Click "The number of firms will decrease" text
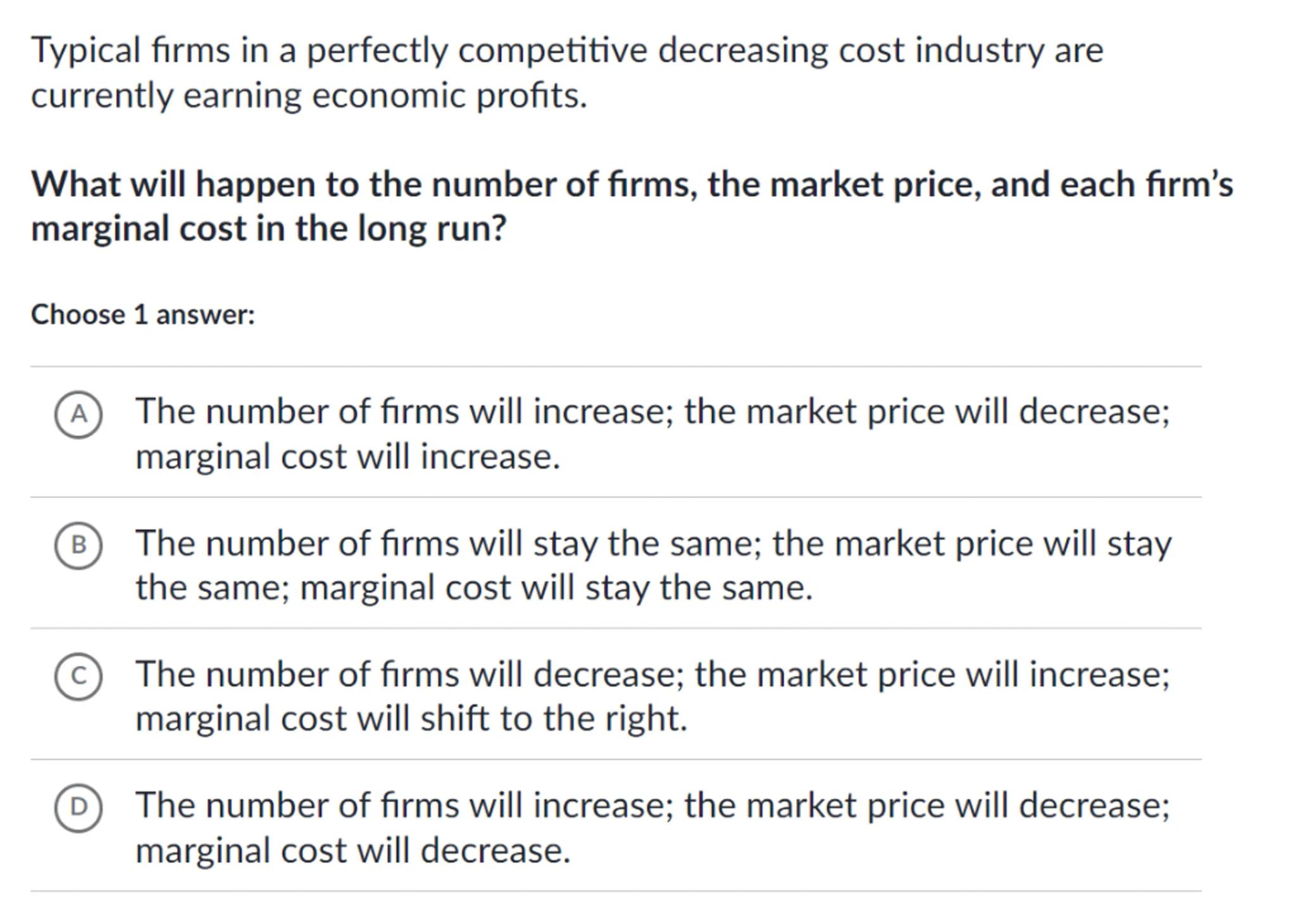This screenshot has width=1296, height=924. [x=410, y=674]
